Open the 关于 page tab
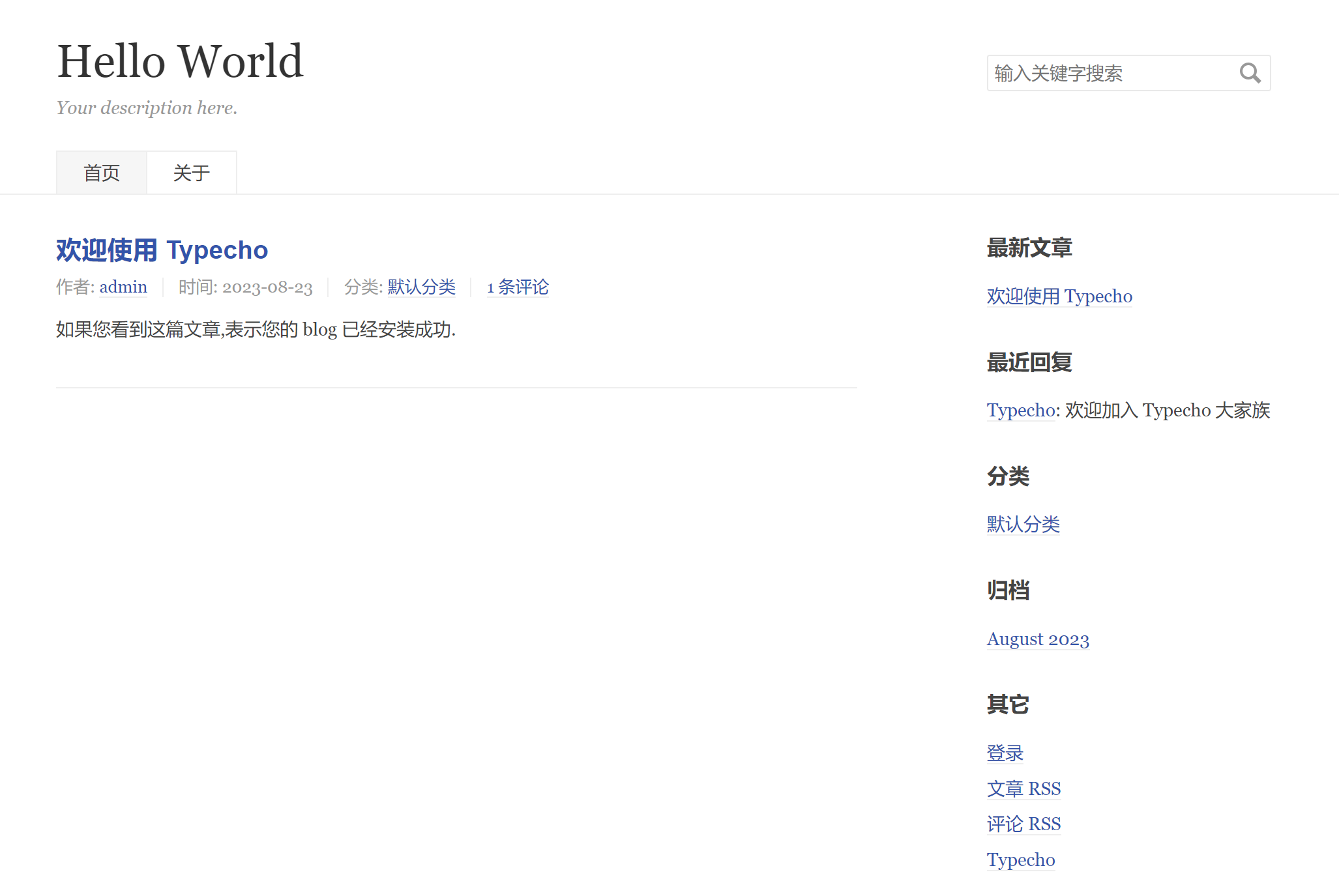 point(191,172)
